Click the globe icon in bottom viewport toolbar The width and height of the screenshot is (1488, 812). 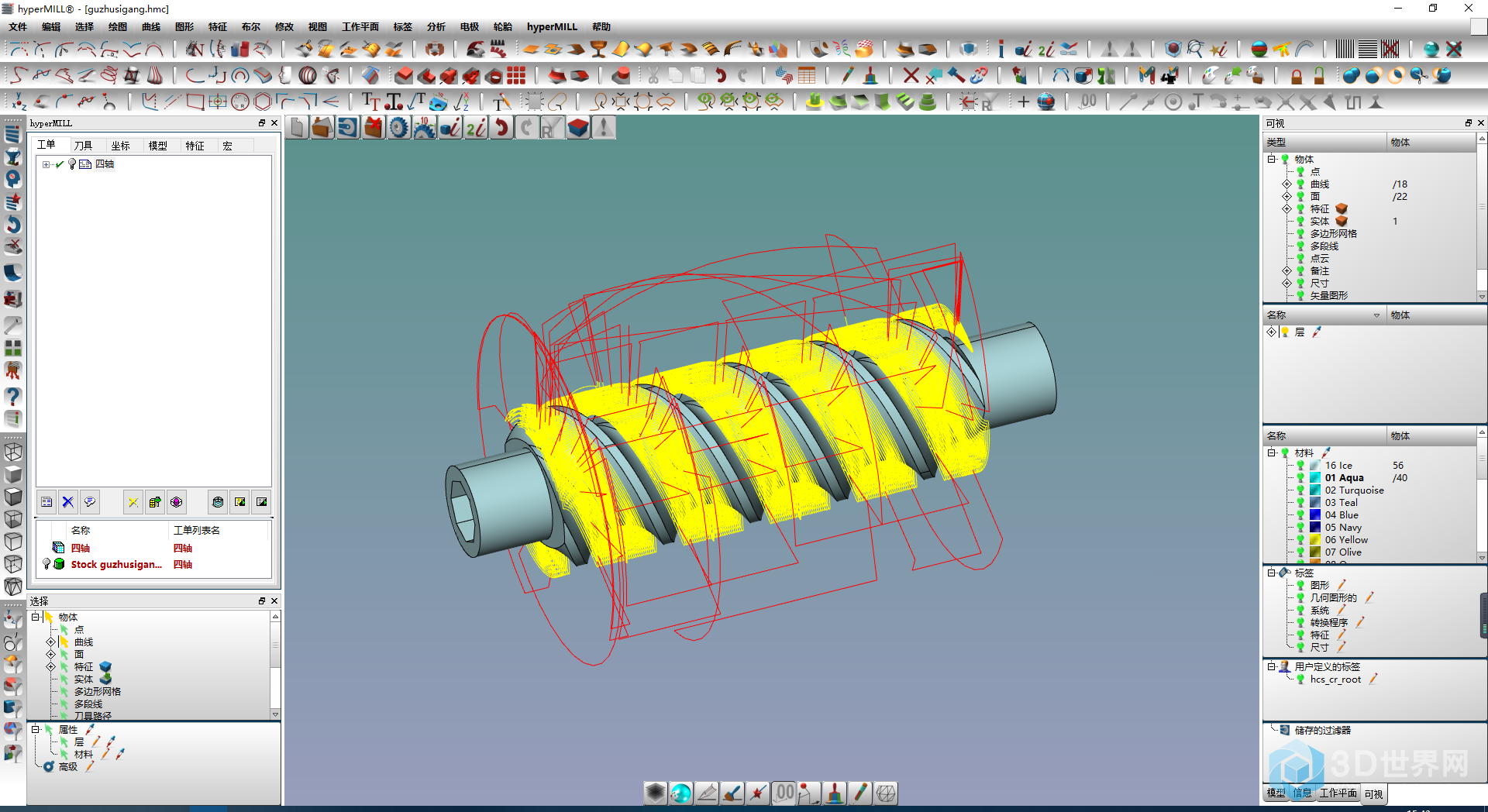(680, 793)
